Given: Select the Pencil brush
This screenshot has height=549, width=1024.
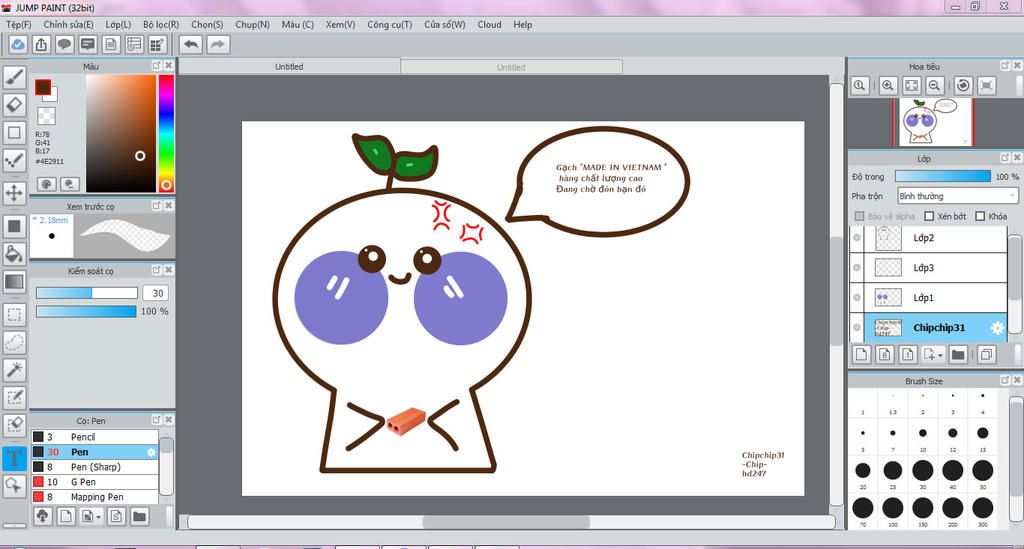Looking at the screenshot, I should pos(95,437).
